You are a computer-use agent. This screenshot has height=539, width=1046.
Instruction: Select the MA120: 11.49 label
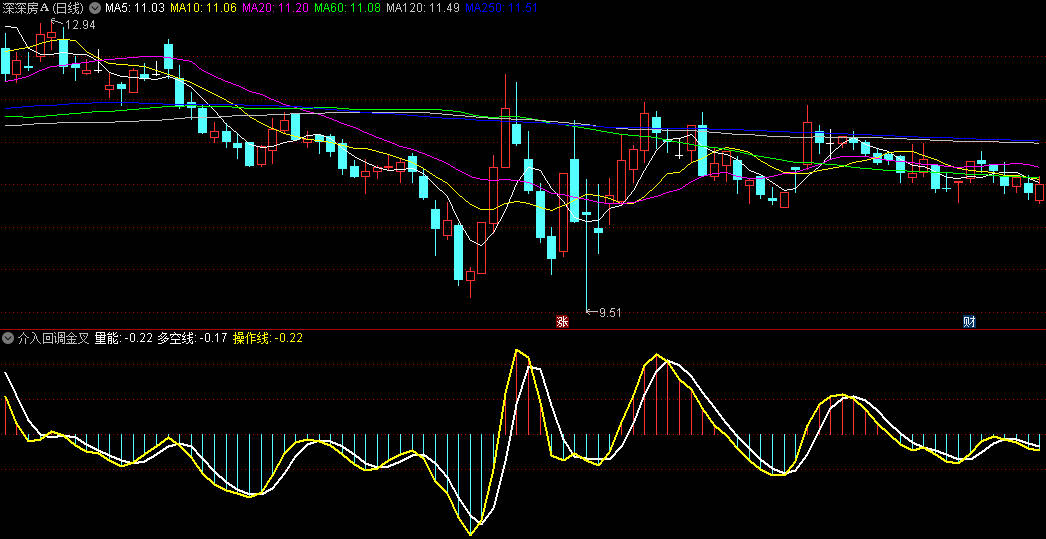click(x=424, y=8)
